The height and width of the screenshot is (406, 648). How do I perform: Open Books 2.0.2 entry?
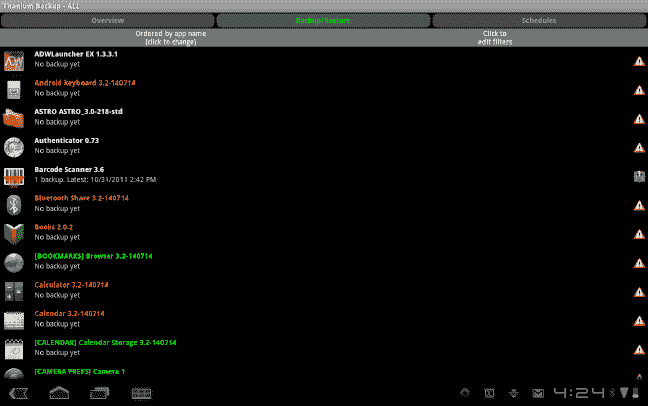click(324, 234)
